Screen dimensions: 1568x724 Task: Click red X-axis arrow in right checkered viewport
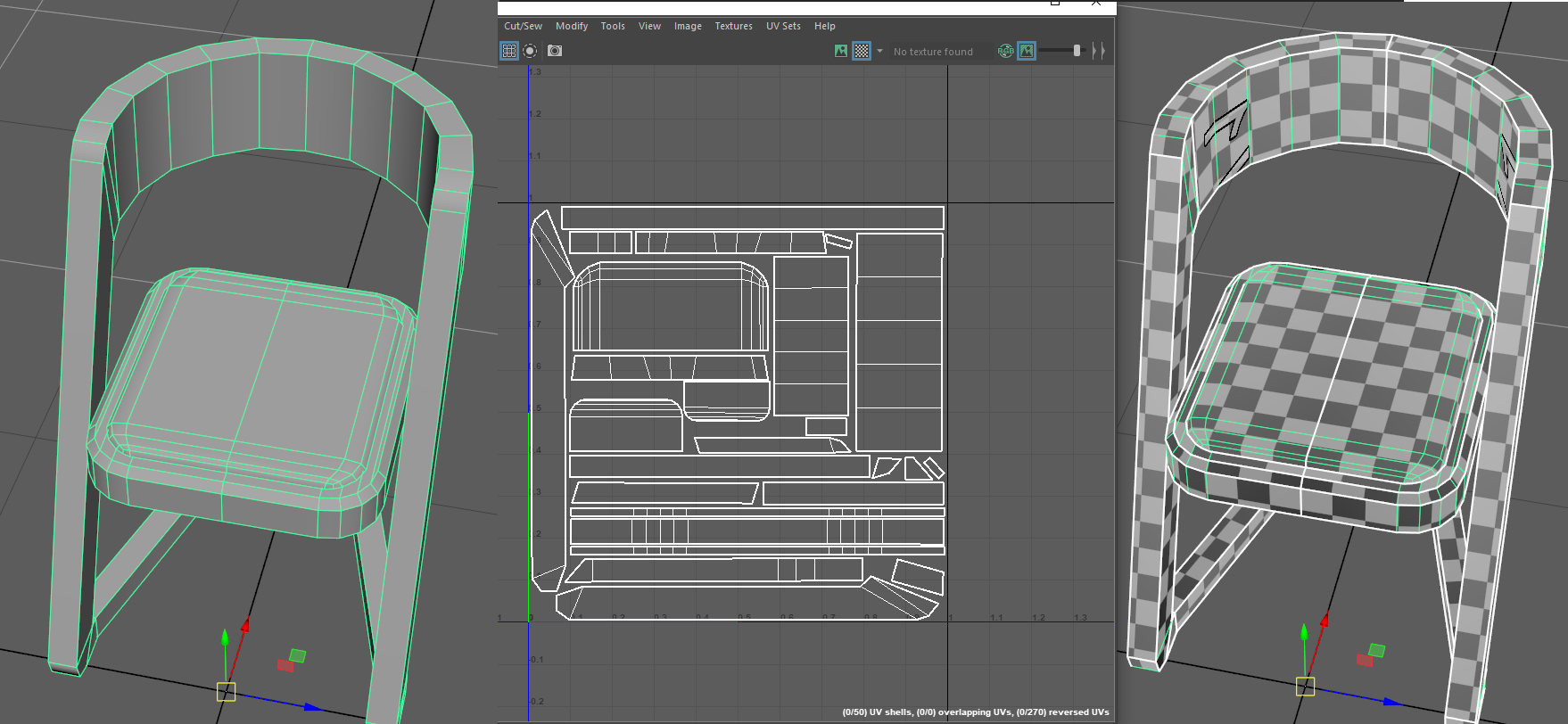(x=1325, y=620)
